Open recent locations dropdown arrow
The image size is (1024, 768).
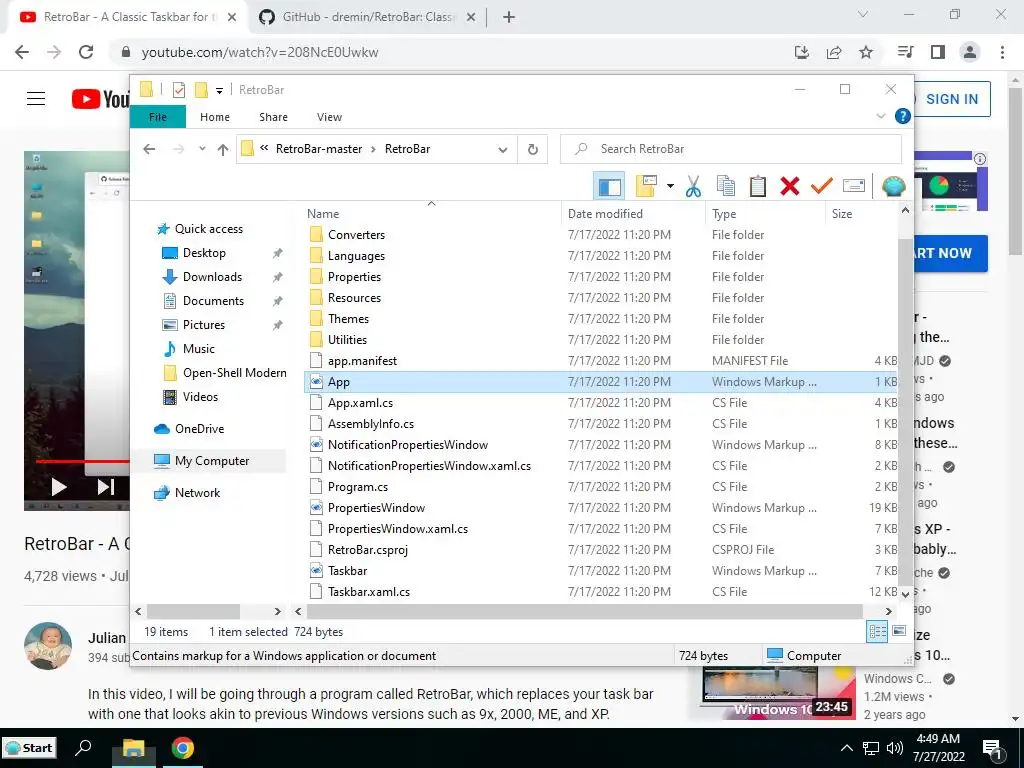tap(202, 149)
